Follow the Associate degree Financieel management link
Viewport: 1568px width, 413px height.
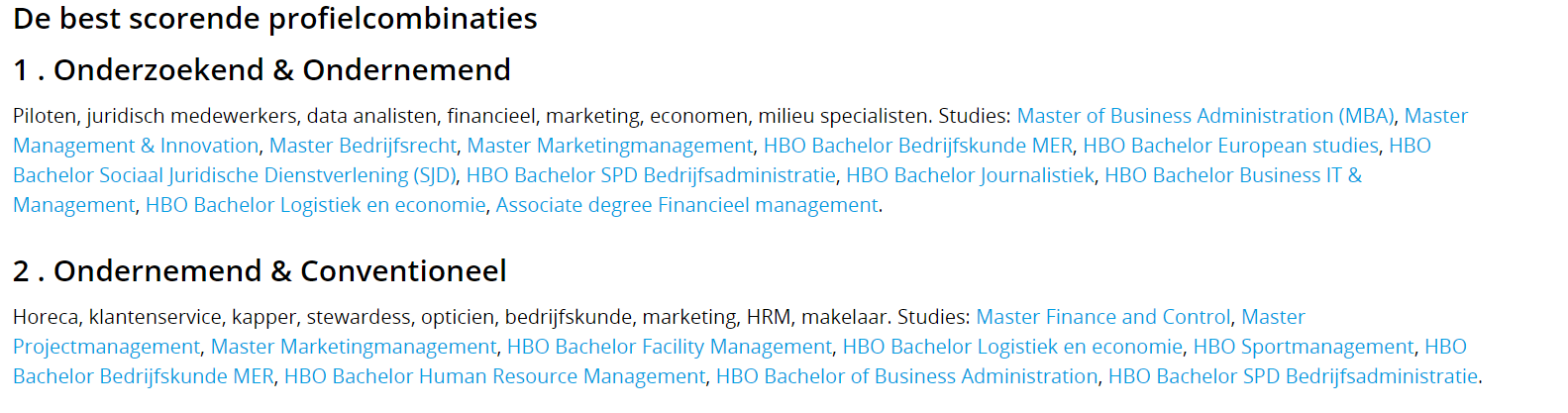tap(686, 205)
